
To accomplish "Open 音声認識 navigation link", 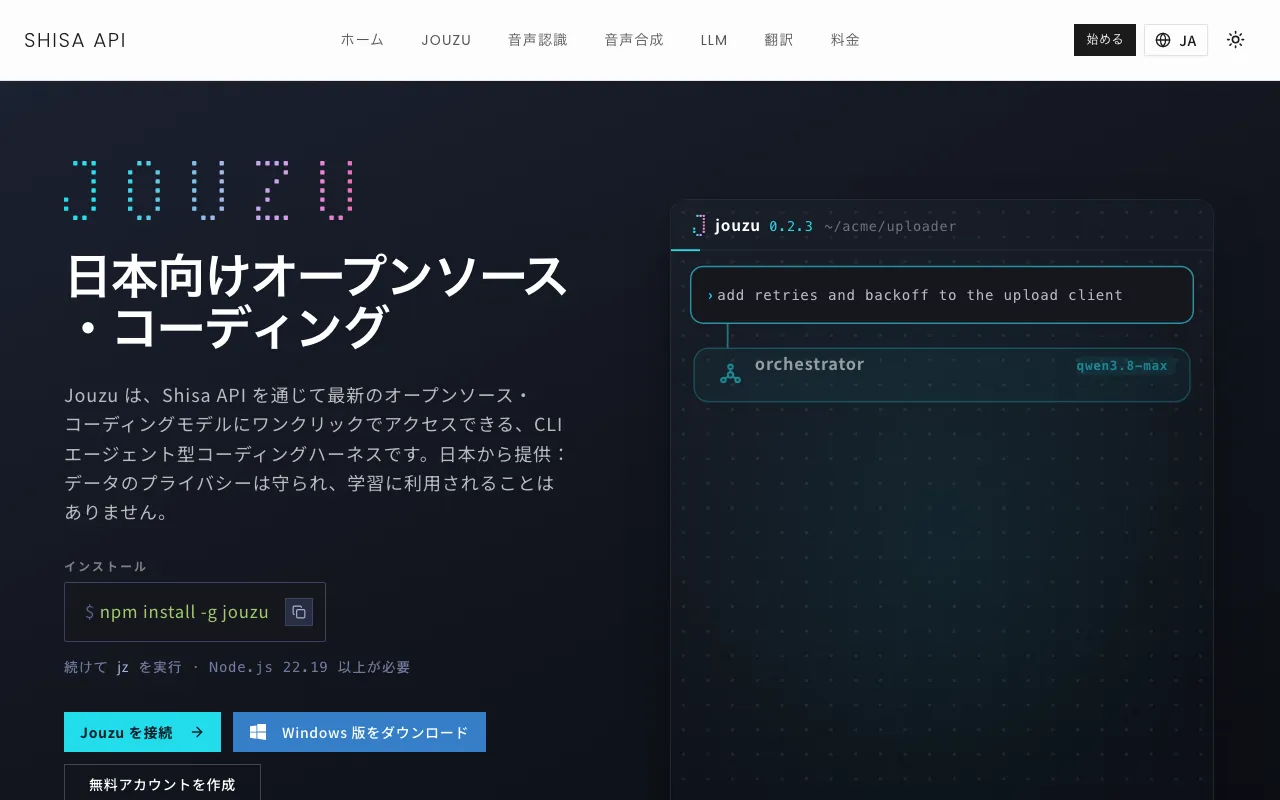I will (538, 40).
